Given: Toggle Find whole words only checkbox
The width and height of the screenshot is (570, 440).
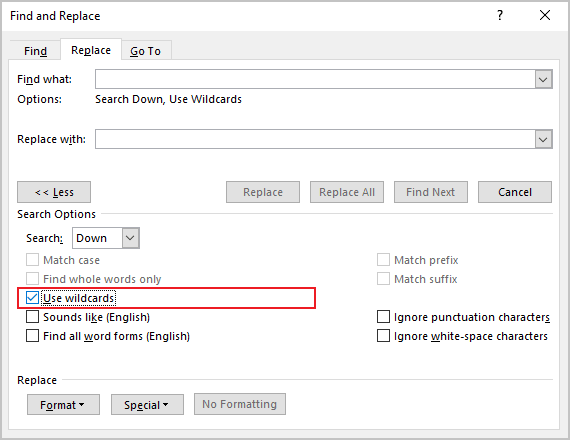Looking at the screenshot, I should coord(32,279).
